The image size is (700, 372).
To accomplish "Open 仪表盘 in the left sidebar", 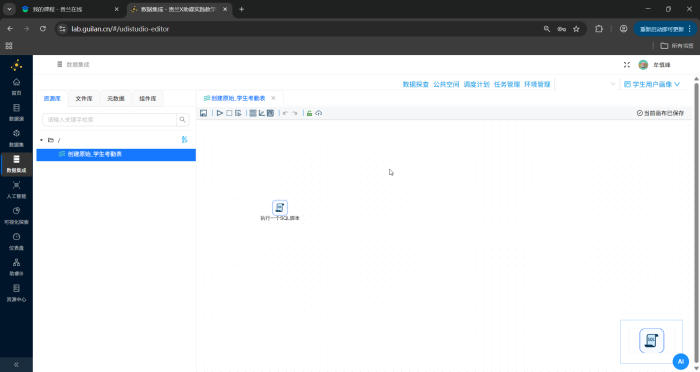I will point(17,241).
